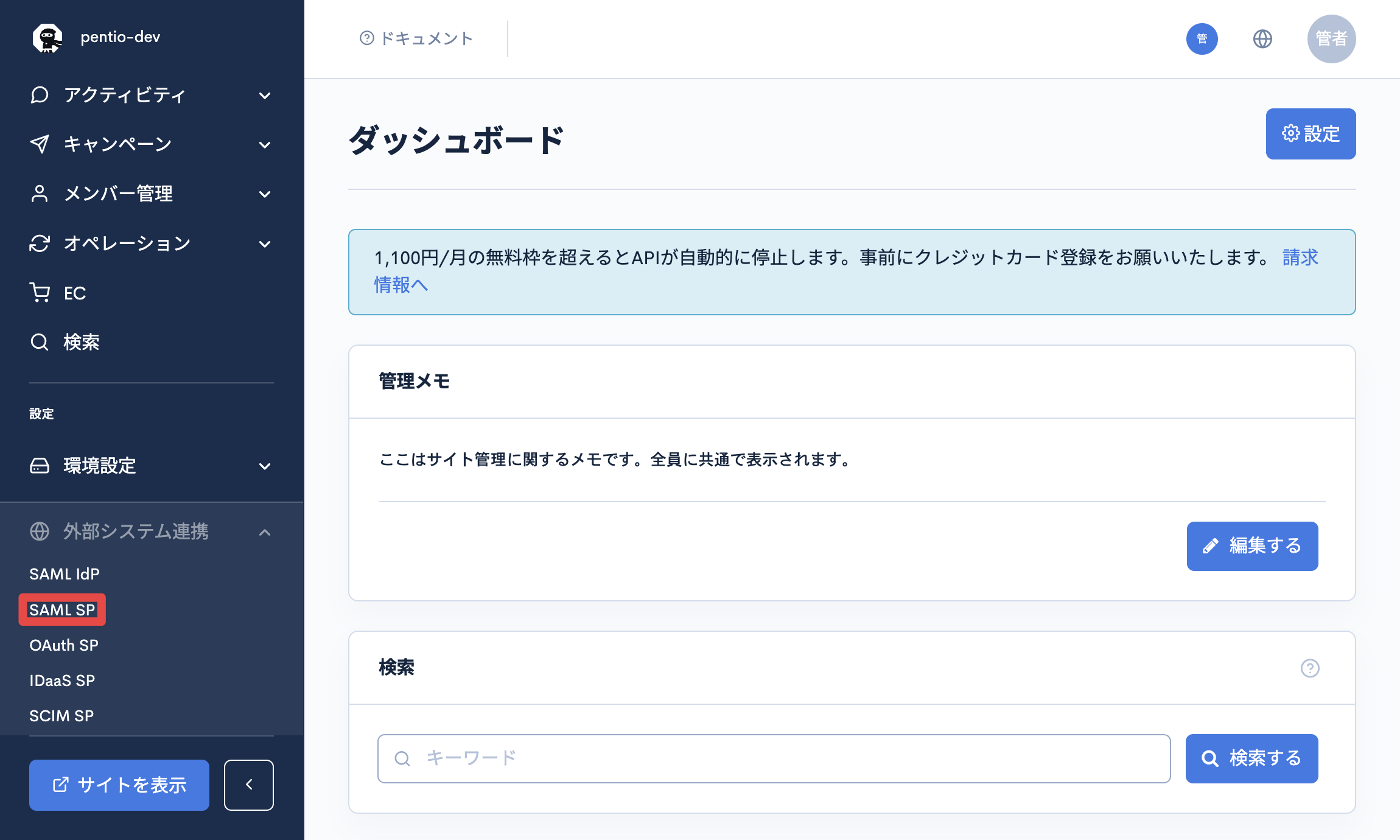
Task: Expand the キャンペーン menu chevron
Action: click(265, 145)
